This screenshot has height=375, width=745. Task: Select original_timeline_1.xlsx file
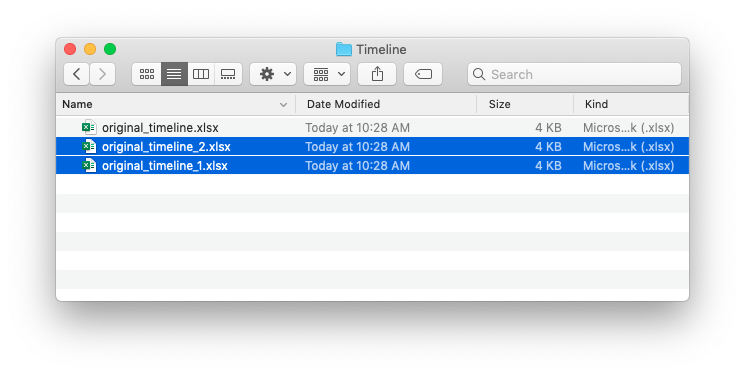[x=372, y=165]
